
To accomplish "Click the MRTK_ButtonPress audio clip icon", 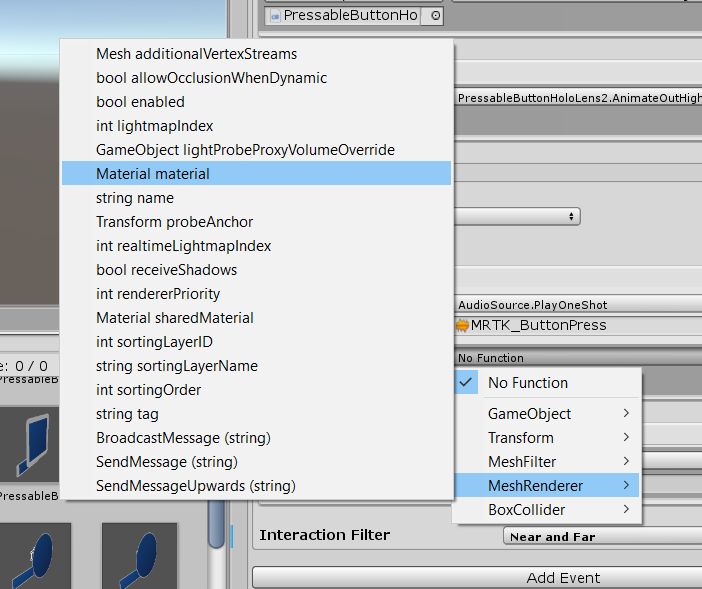I will [x=462, y=325].
